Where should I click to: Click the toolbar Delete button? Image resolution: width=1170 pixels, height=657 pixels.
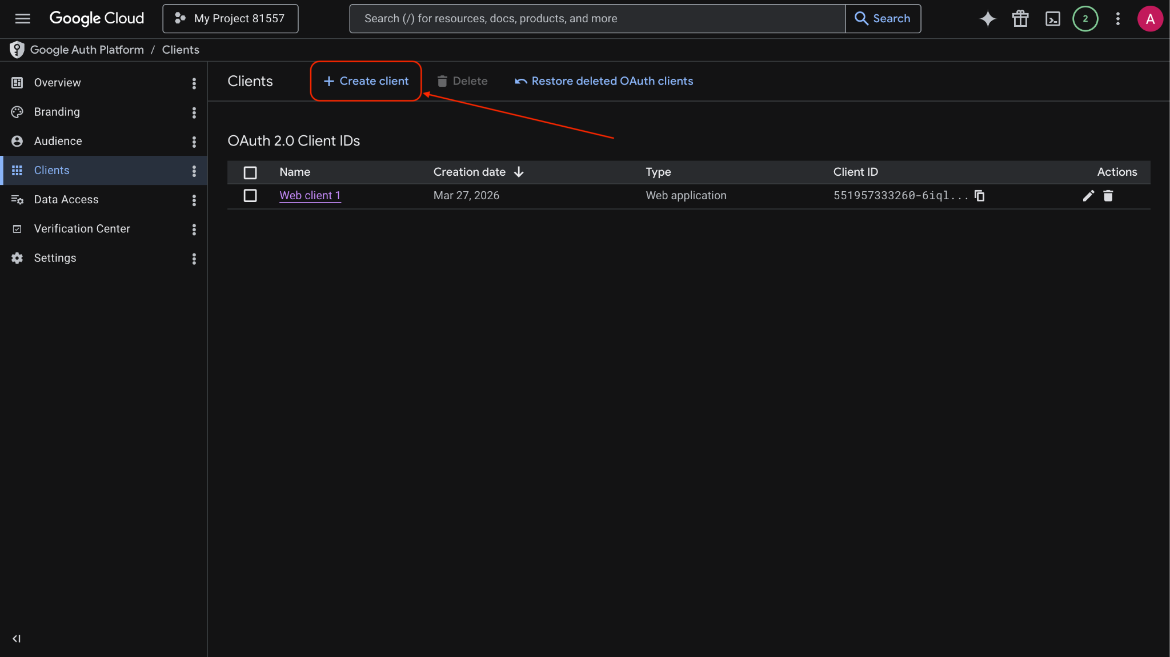tap(462, 81)
